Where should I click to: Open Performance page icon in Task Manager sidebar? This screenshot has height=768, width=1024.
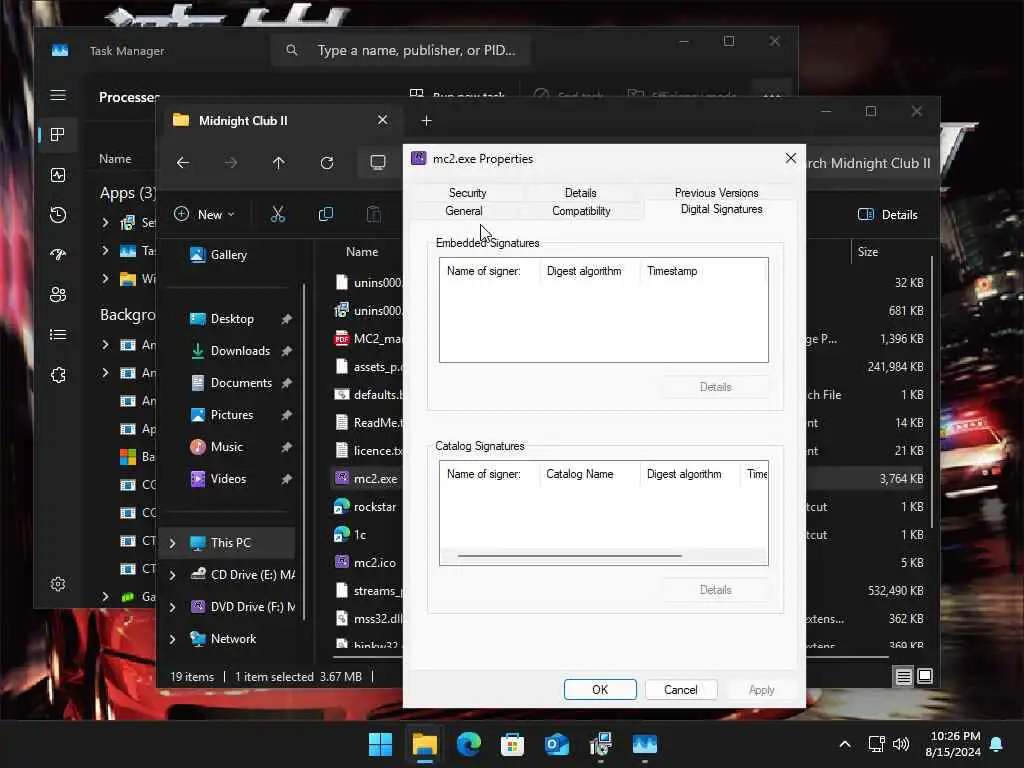coord(58,175)
